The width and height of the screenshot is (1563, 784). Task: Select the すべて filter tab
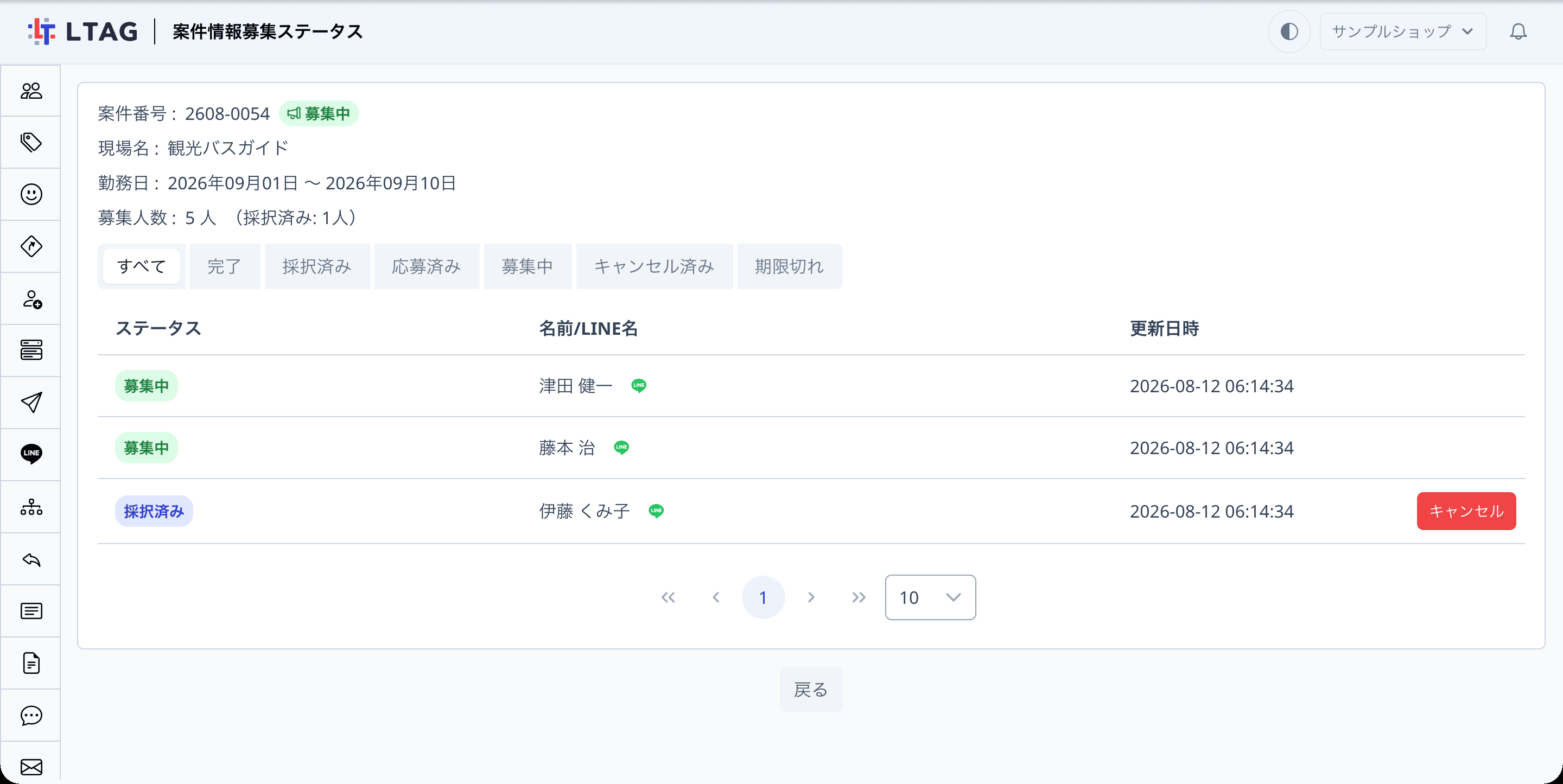141,266
